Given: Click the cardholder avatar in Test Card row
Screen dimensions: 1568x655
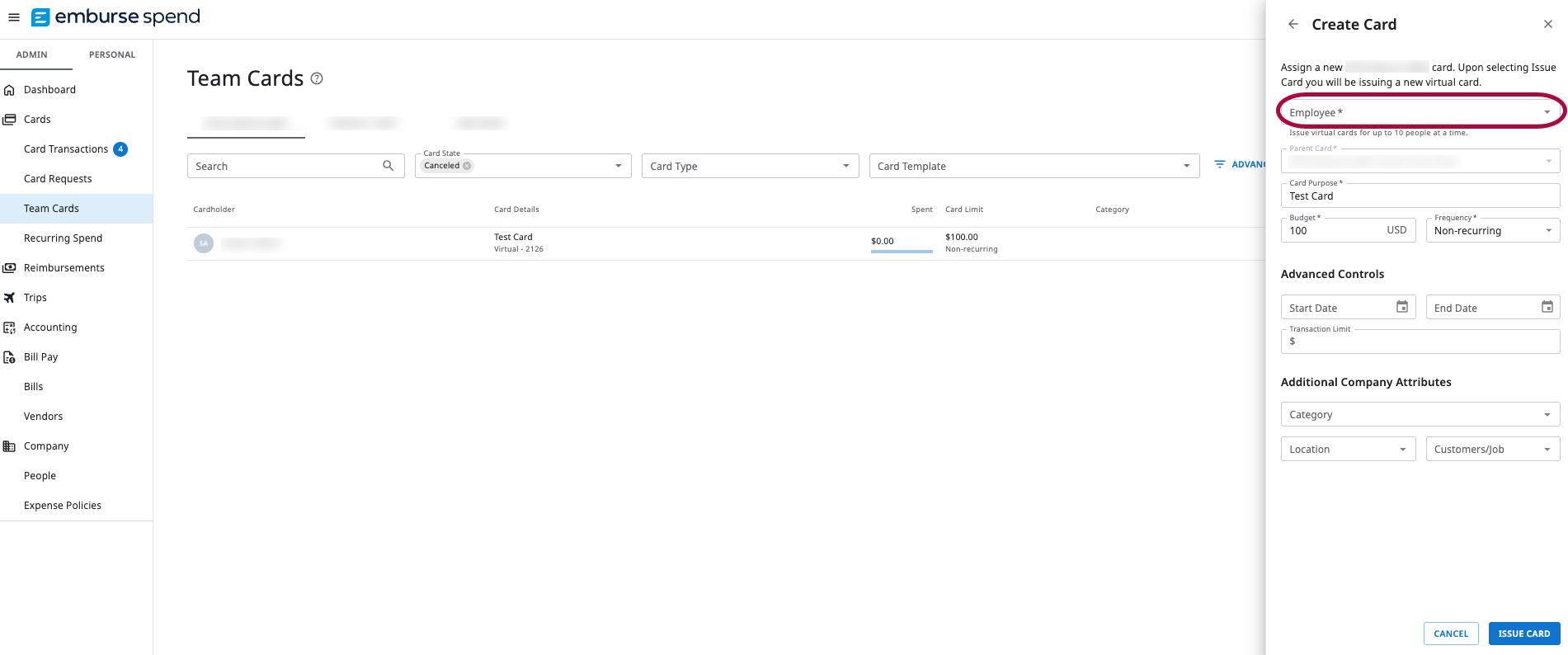Looking at the screenshot, I should click(x=204, y=243).
